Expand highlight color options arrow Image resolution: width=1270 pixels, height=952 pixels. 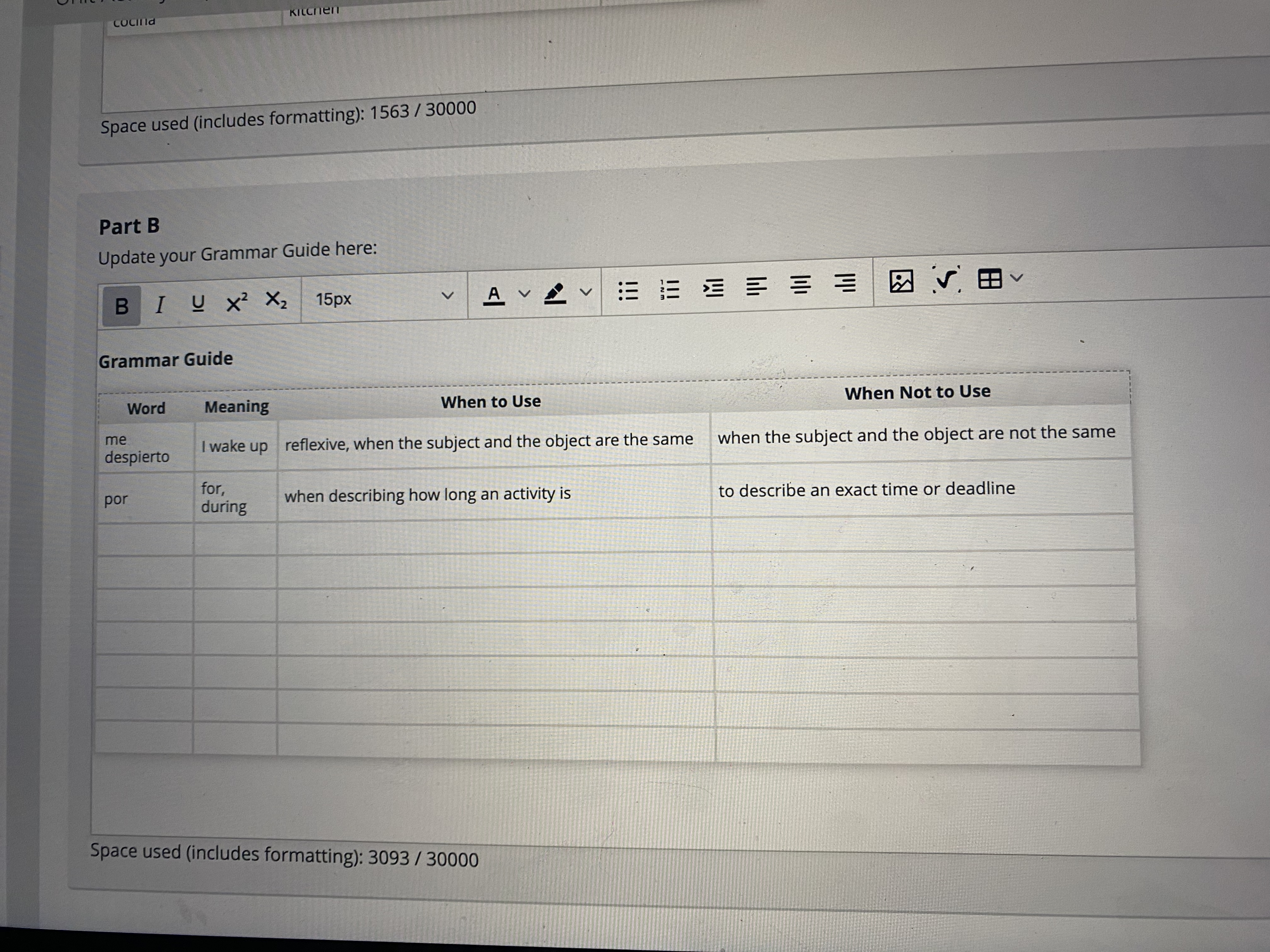586,292
